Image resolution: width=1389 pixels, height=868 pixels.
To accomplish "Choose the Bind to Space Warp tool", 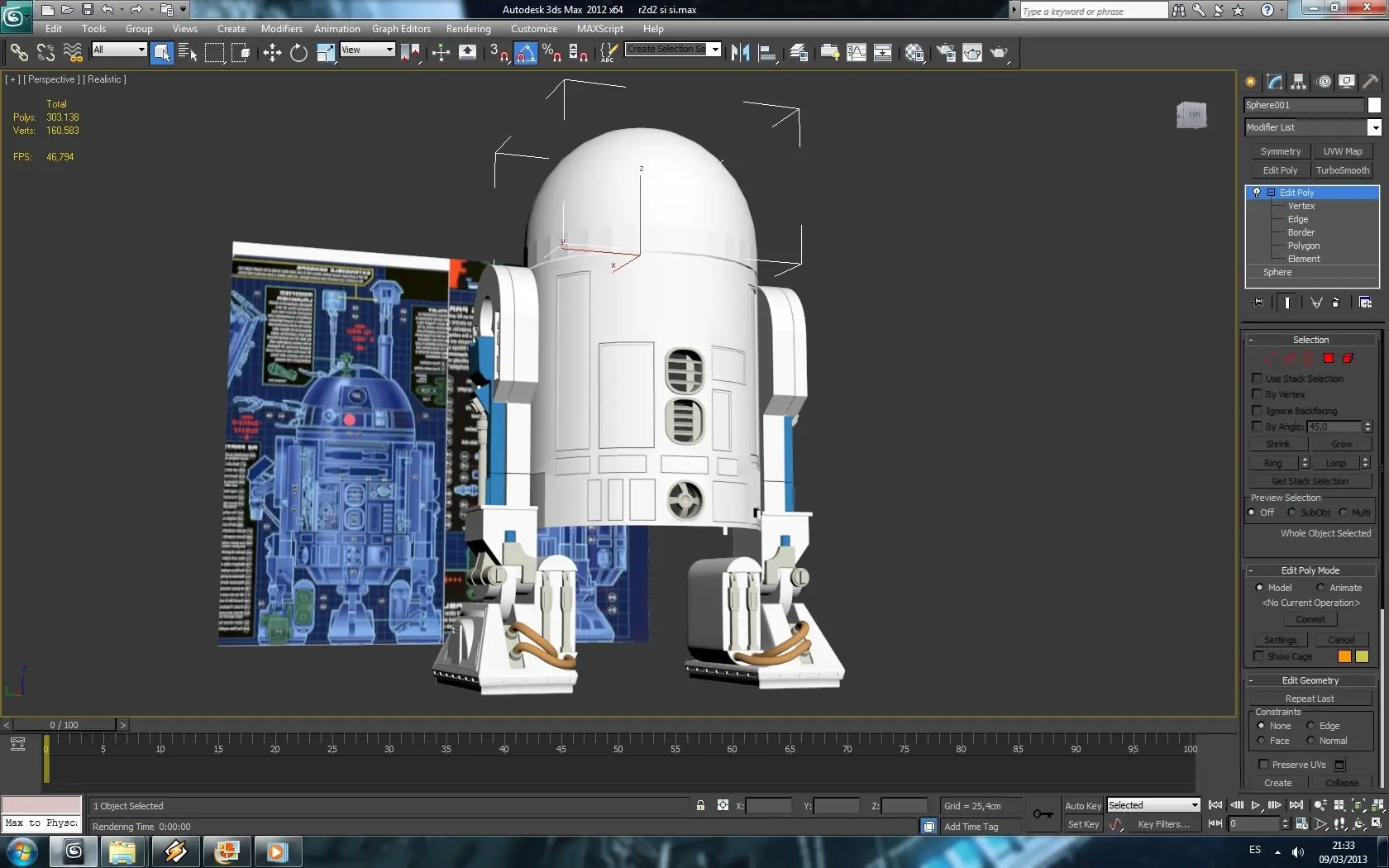I will click(73, 53).
